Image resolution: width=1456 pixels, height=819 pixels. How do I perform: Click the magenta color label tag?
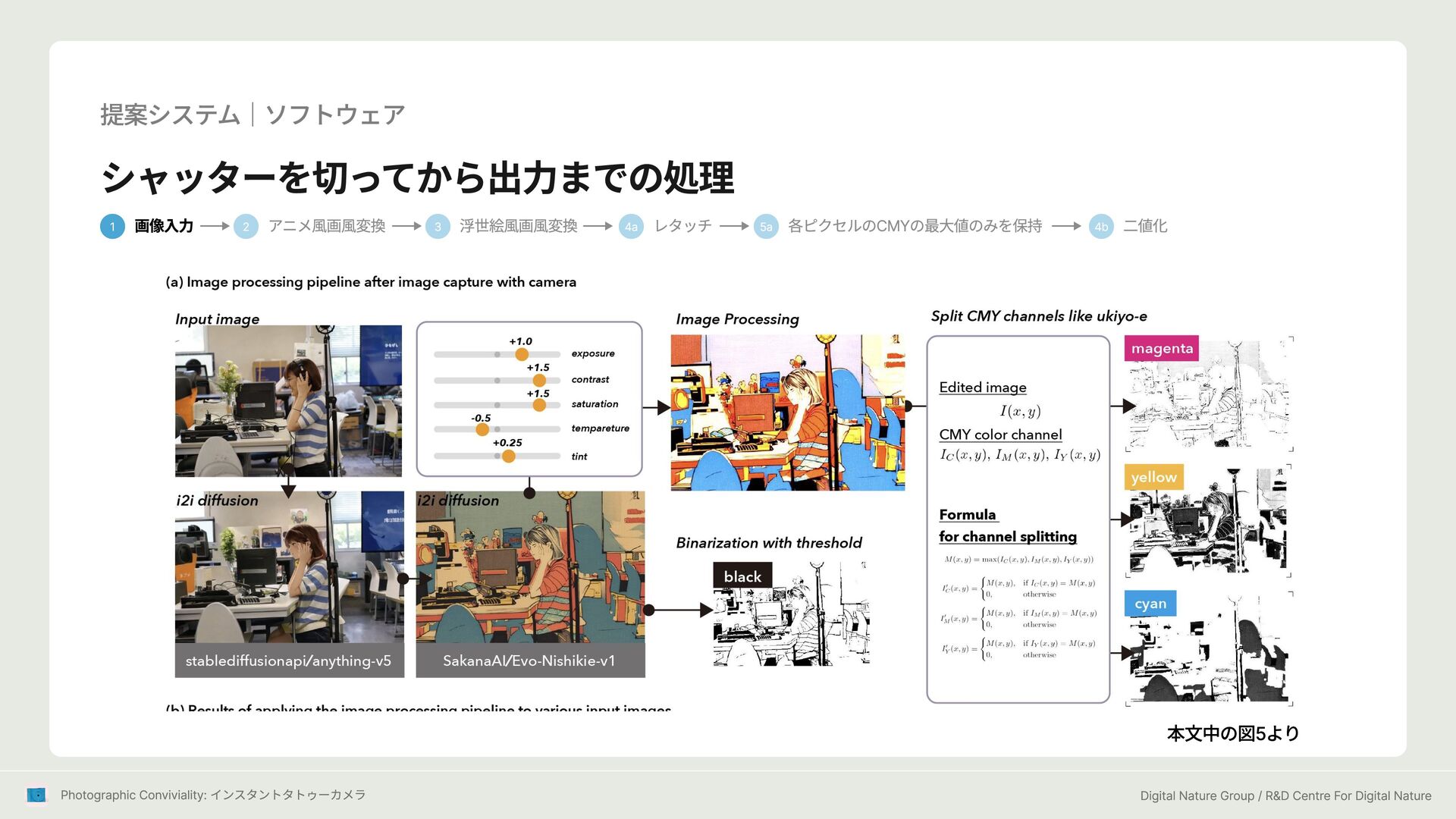coord(1161,349)
